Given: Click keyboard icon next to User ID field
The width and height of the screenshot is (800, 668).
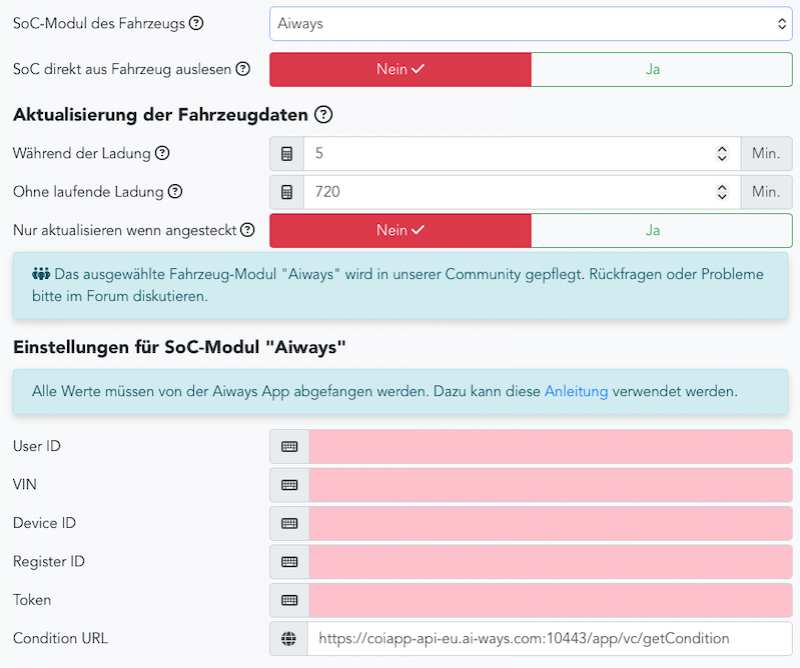Looking at the screenshot, I should [289, 447].
